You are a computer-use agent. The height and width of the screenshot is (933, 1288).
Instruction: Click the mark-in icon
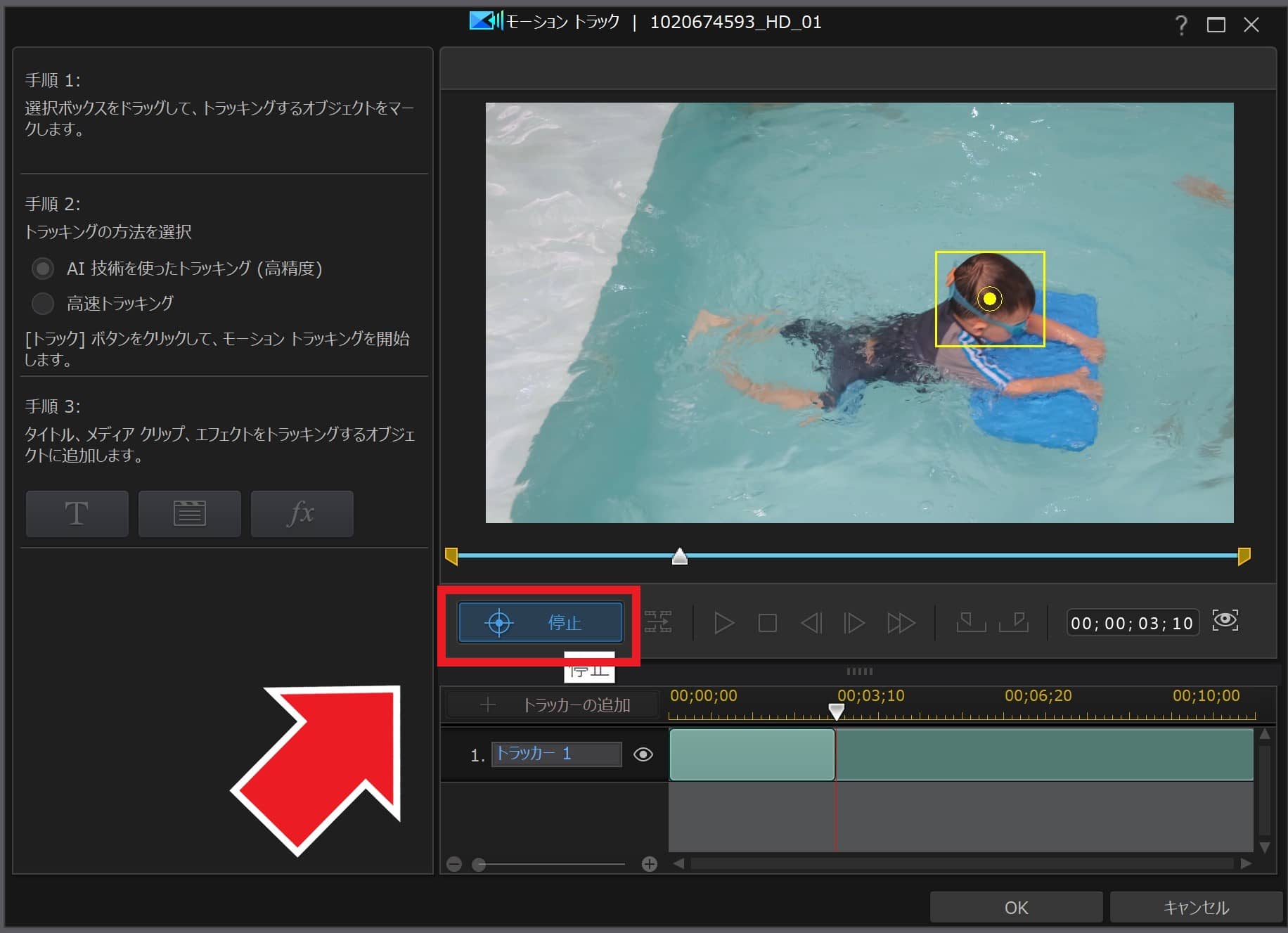point(971,622)
